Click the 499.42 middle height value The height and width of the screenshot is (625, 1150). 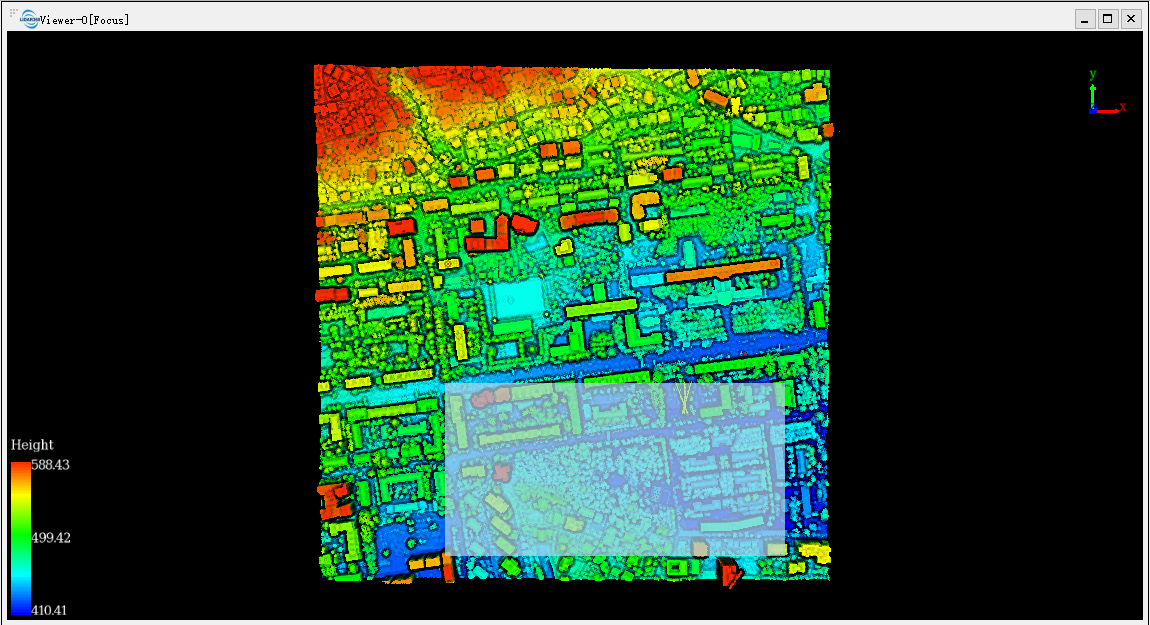coord(51,538)
